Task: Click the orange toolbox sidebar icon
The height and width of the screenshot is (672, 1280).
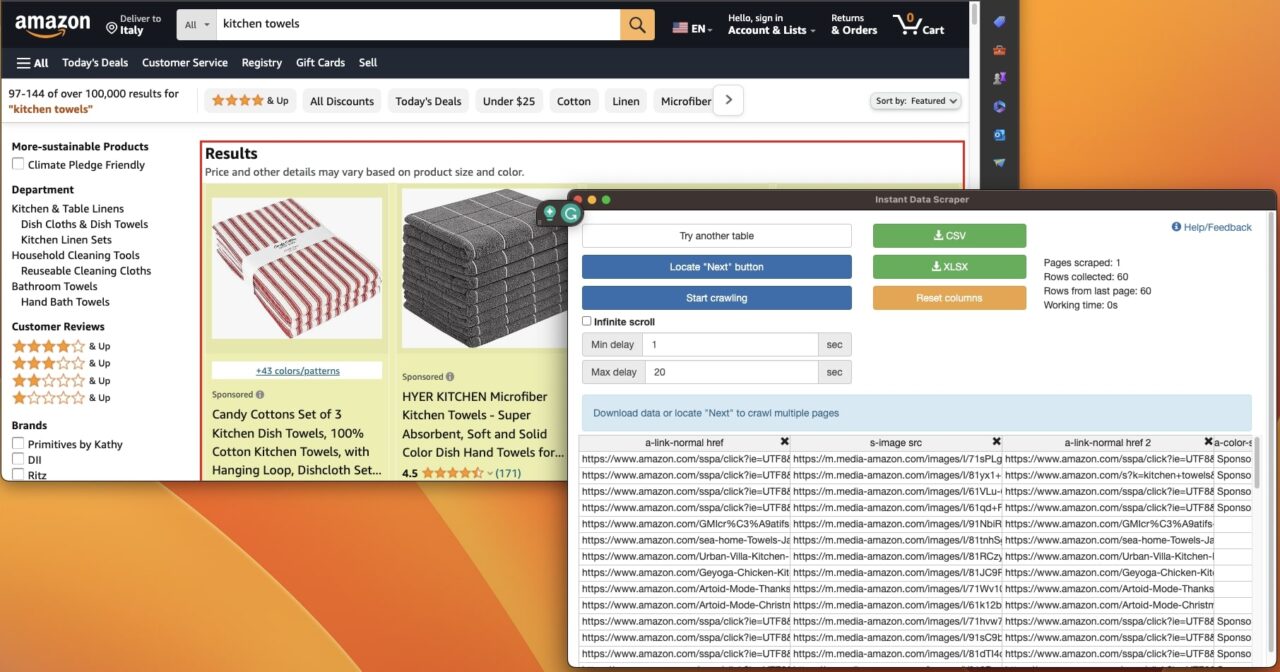Action: point(999,49)
